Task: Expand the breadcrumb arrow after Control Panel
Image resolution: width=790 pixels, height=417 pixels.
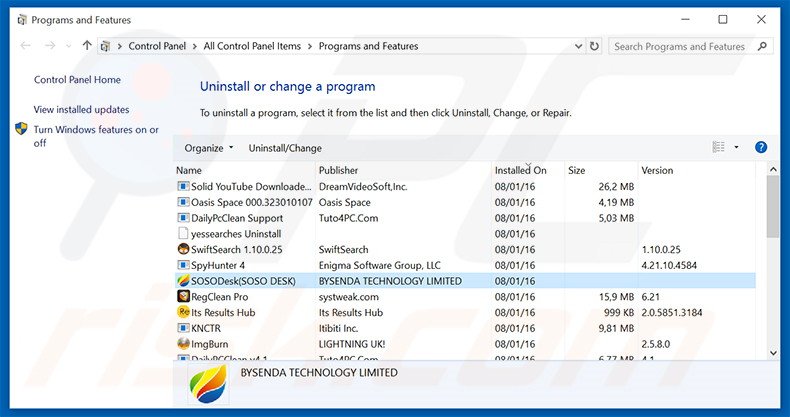Action: pos(195,46)
